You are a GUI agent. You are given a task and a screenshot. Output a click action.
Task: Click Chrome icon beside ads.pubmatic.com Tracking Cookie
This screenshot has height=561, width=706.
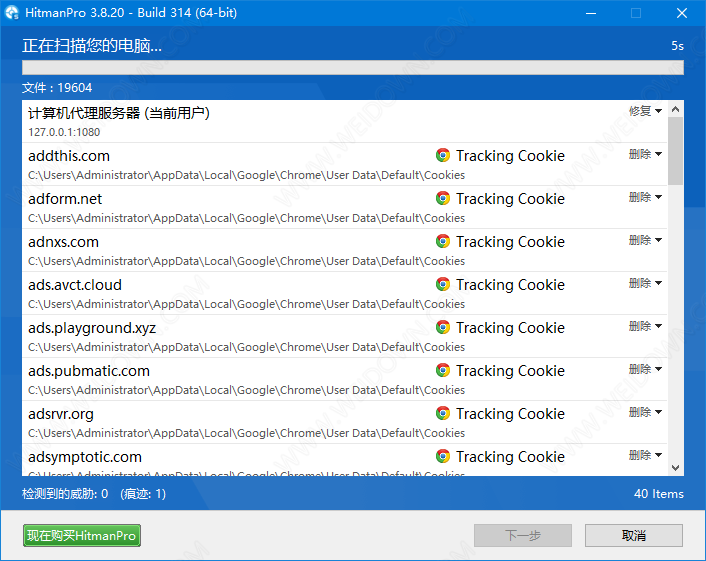tap(443, 370)
